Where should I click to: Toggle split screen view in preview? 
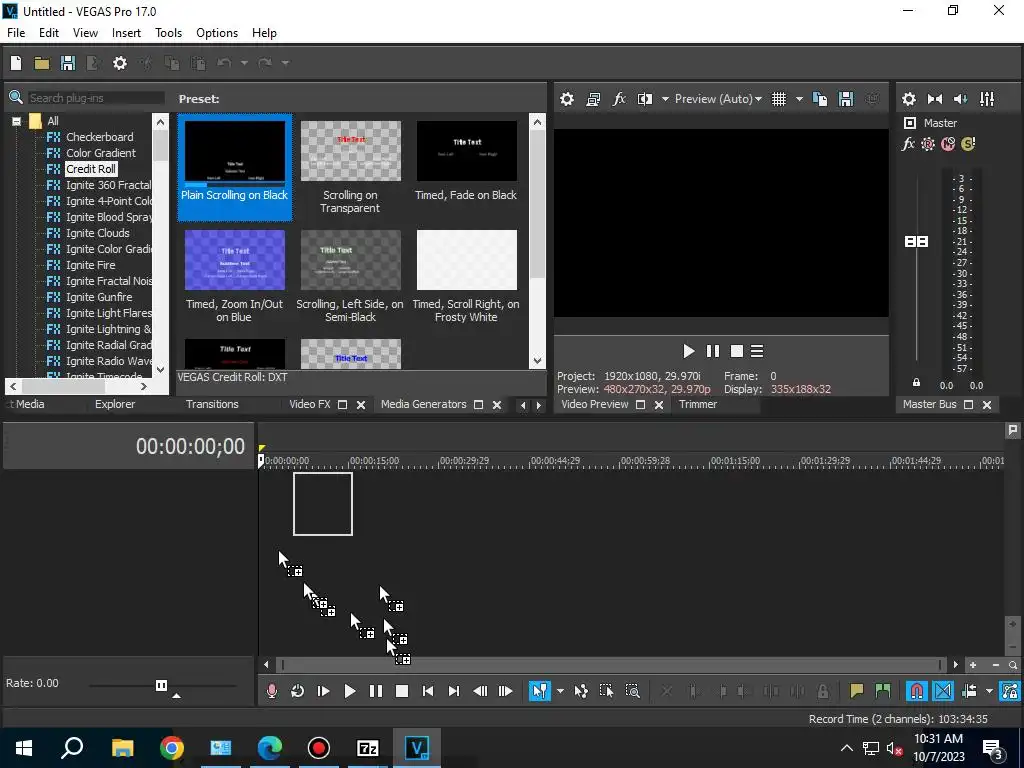[x=645, y=99]
